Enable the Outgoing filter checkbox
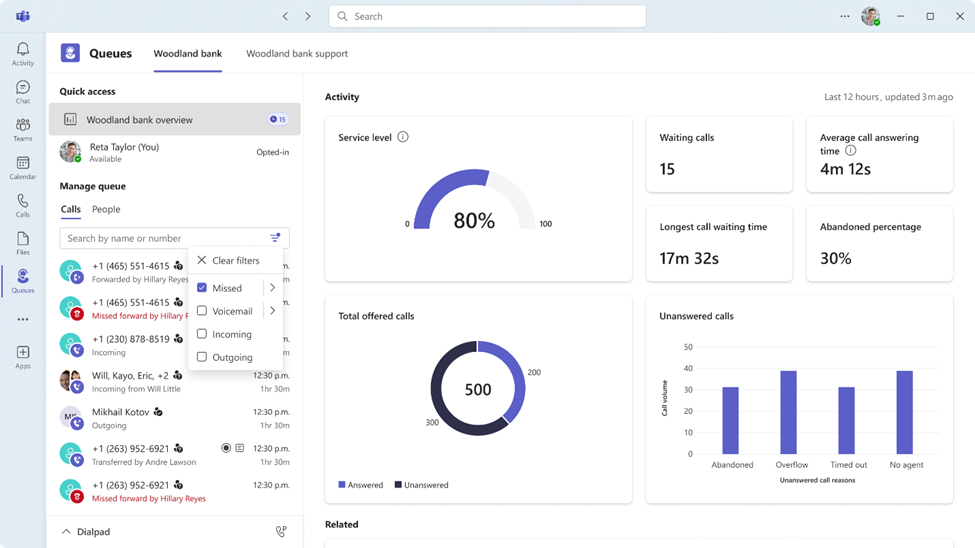 pyautogui.click(x=201, y=356)
